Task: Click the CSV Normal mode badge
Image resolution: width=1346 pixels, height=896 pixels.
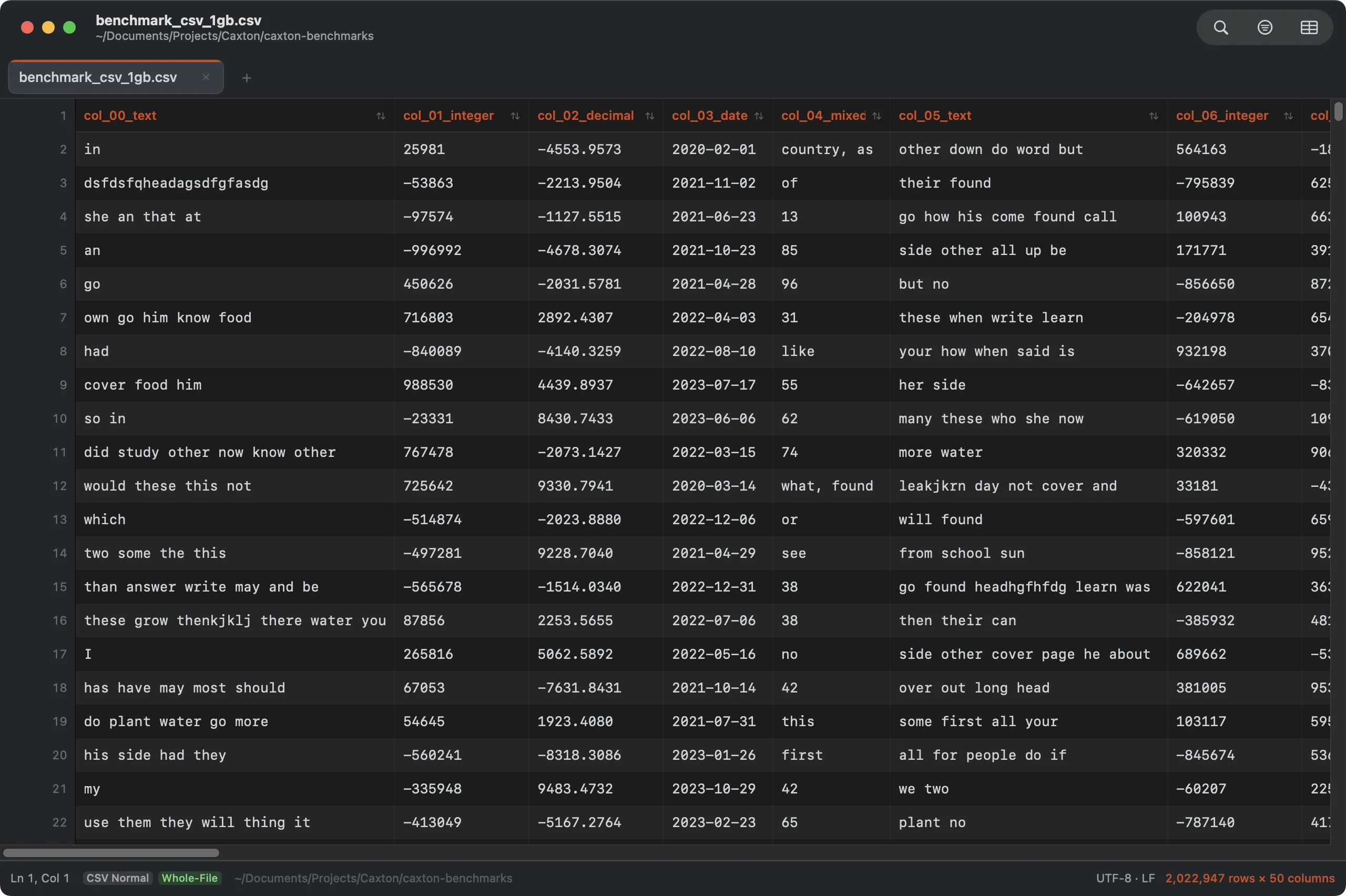Action: pyautogui.click(x=117, y=878)
